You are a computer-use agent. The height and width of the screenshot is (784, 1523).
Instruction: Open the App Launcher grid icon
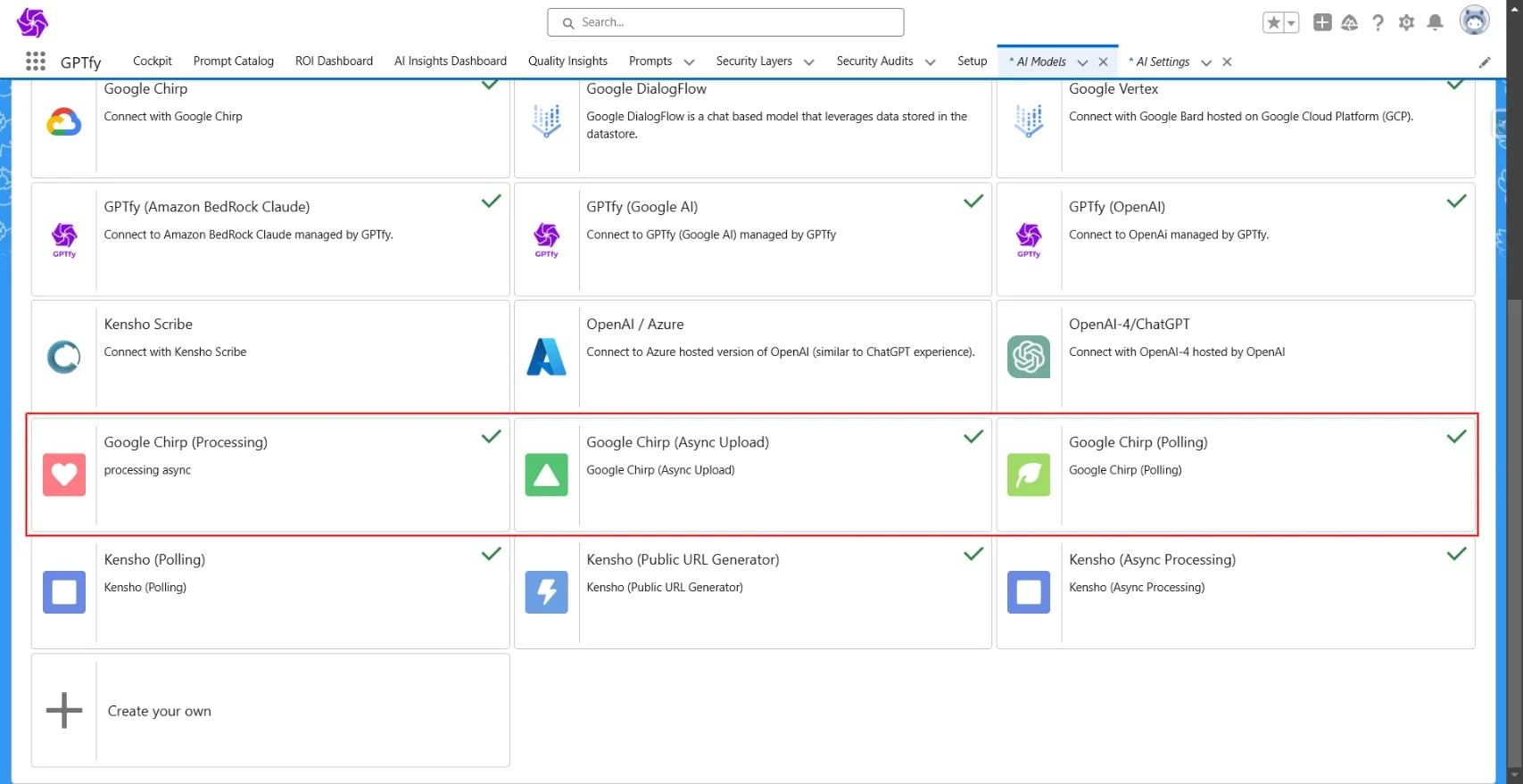click(x=36, y=62)
